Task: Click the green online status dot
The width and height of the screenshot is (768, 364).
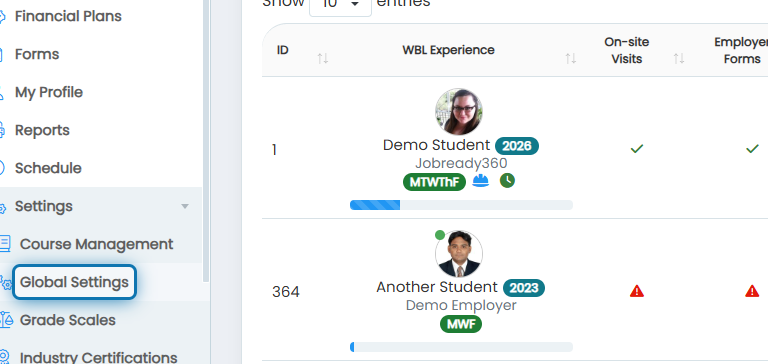Action: click(440, 235)
